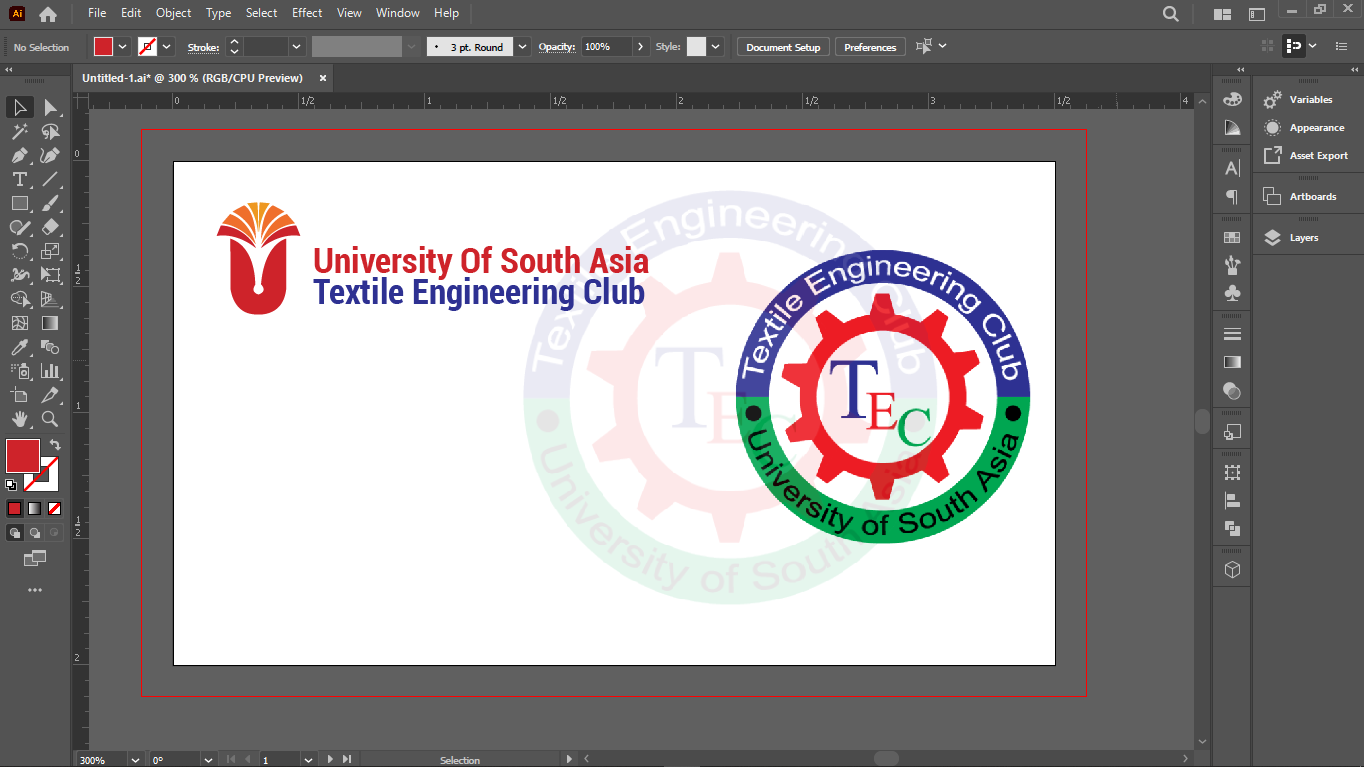Open the Effect menu
Image resolution: width=1364 pixels, height=767 pixels.
pos(307,13)
